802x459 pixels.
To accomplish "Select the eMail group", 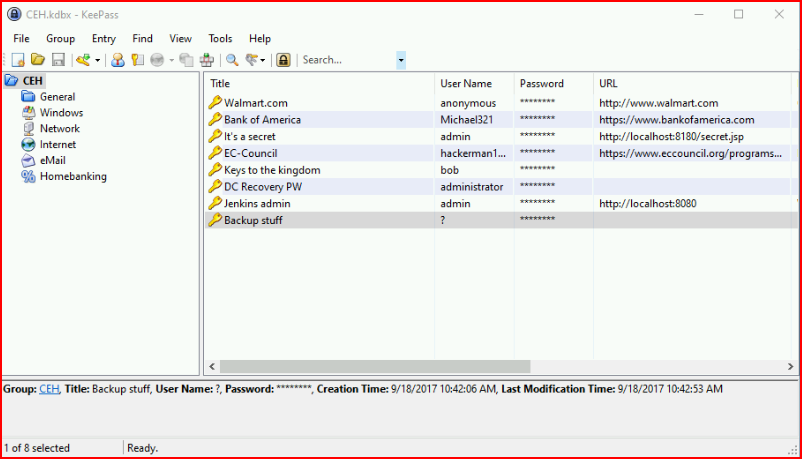I will click(x=53, y=160).
